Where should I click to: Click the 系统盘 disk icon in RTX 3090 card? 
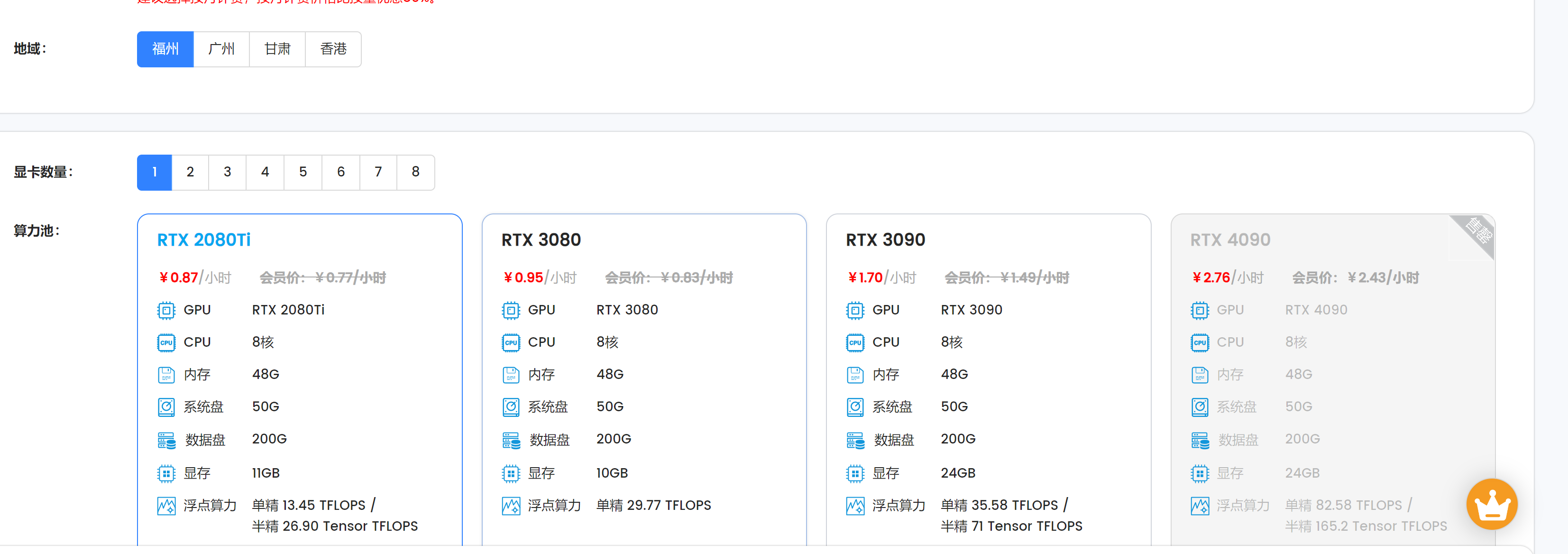(855, 407)
